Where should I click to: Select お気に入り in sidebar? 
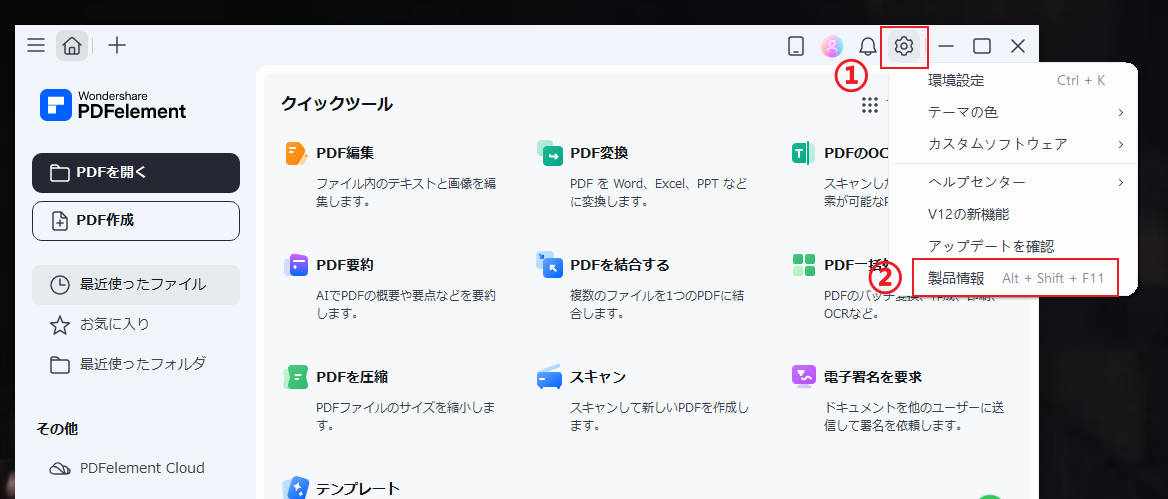[x=136, y=325]
